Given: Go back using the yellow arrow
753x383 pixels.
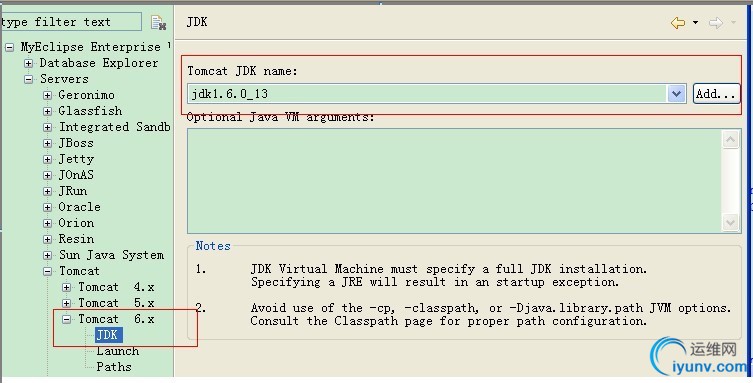Looking at the screenshot, I should tap(678, 23).
